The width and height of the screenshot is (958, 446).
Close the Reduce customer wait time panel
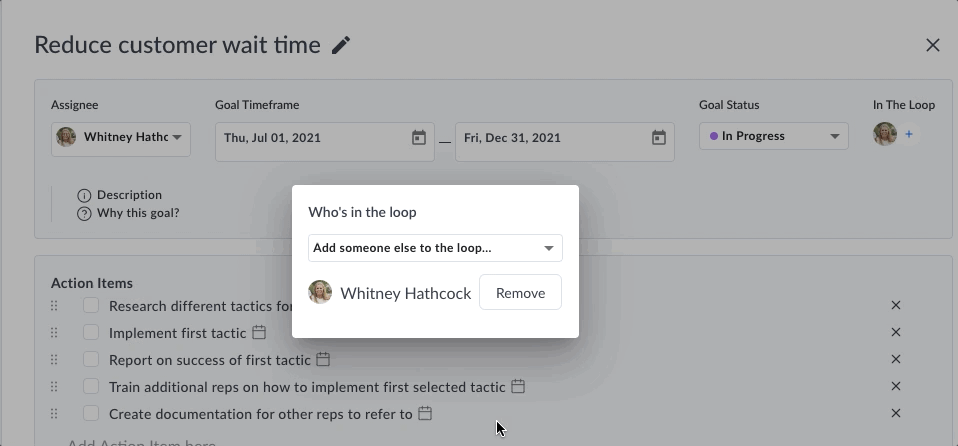pyautogui.click(x=932, y=45)
